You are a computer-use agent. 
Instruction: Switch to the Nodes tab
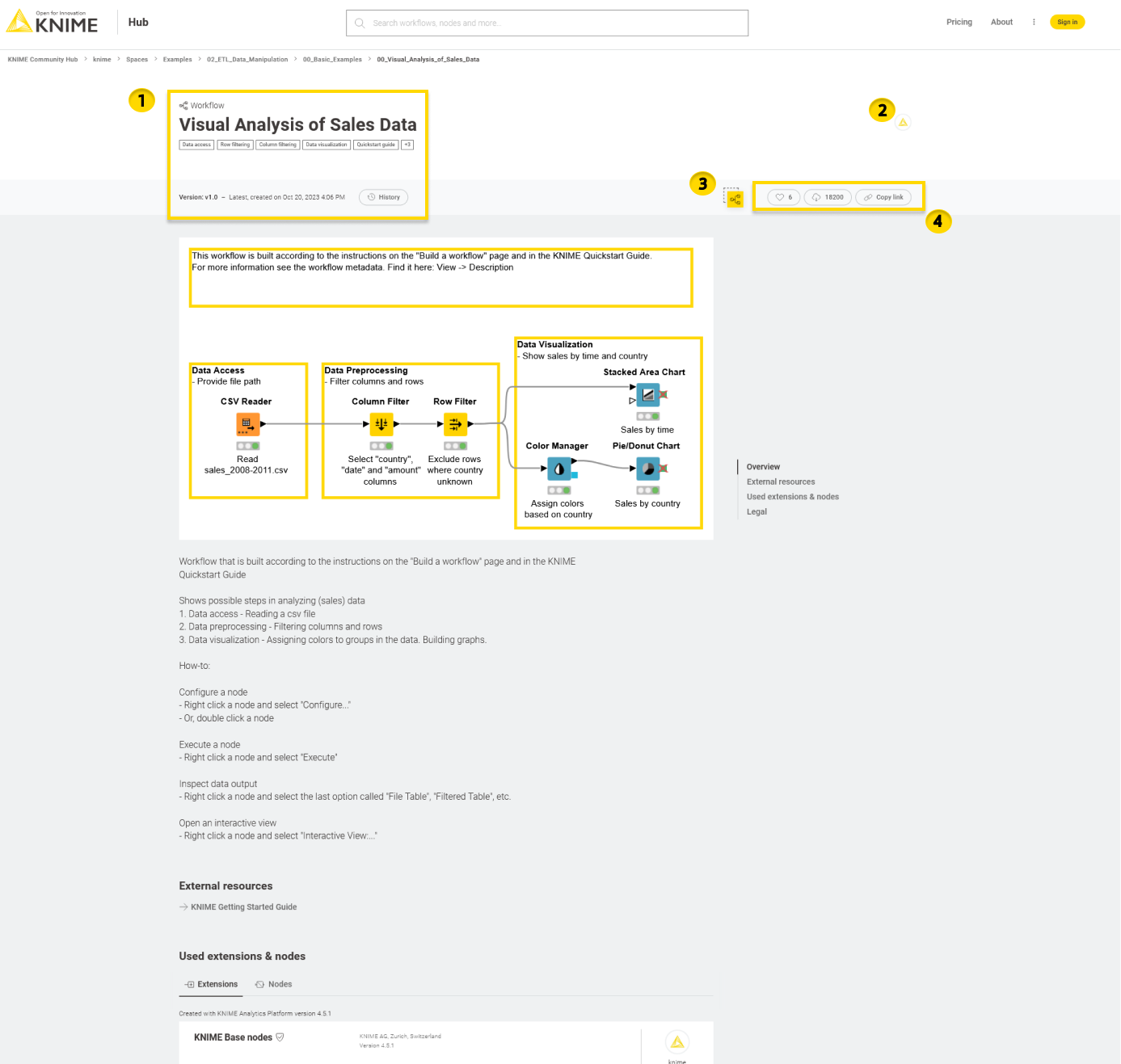pos(274,984)
